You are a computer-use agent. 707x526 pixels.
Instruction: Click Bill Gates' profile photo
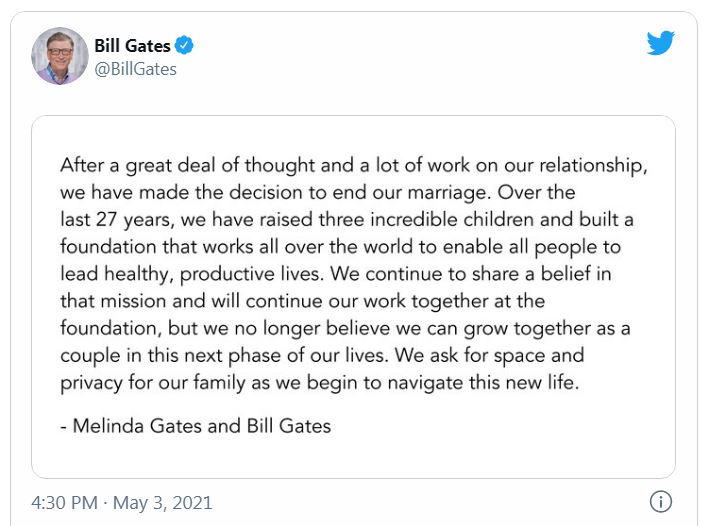pyautogui.click(x=60, y=56)
